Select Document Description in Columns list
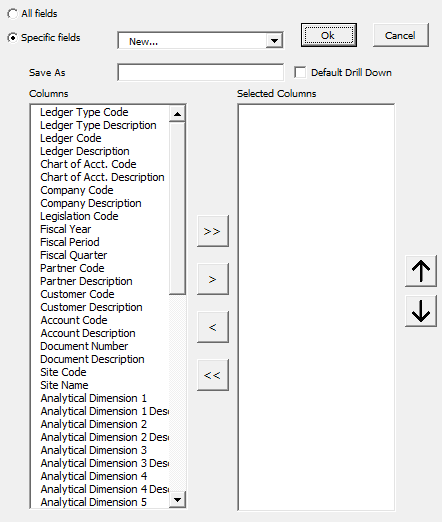This screenshot has height=522, width=442. (99, 359)
